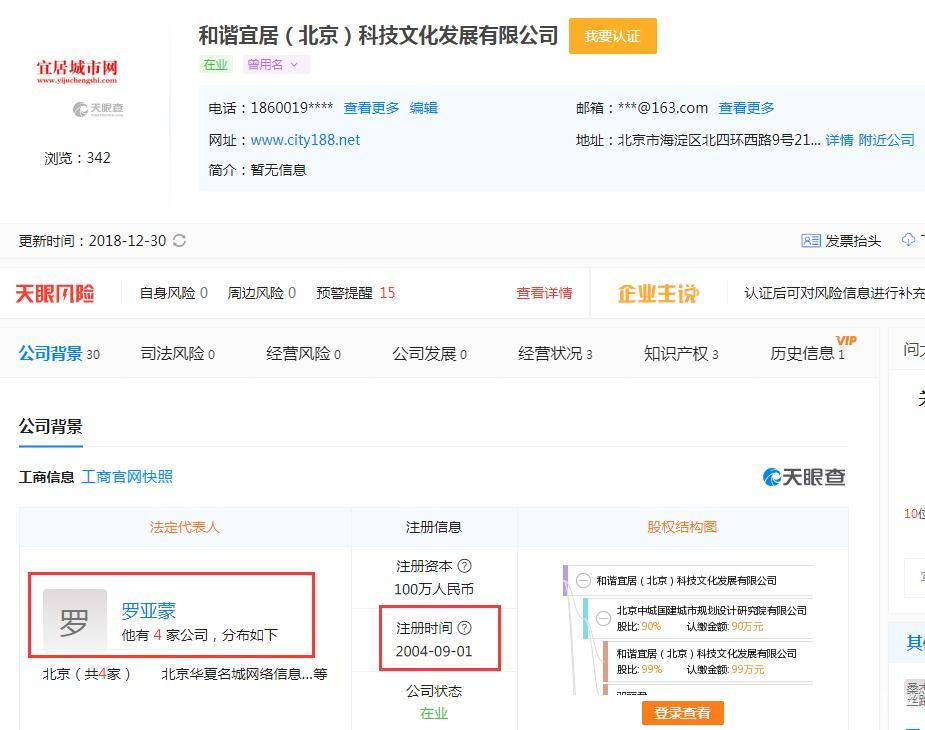This screenshot has height=730, width=925.
Task: Open the 曾用名 dropdown
Action: coord(275,64)
